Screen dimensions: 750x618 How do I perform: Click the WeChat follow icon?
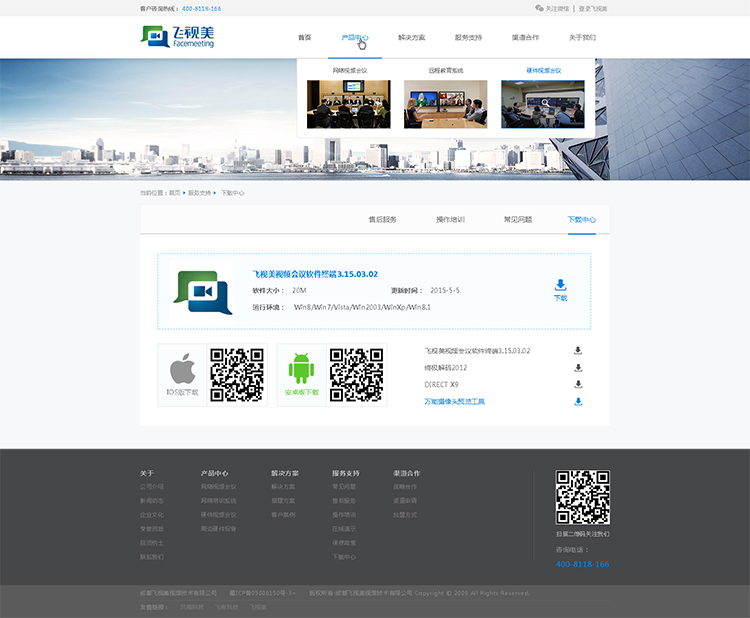(x=540, y=8)
